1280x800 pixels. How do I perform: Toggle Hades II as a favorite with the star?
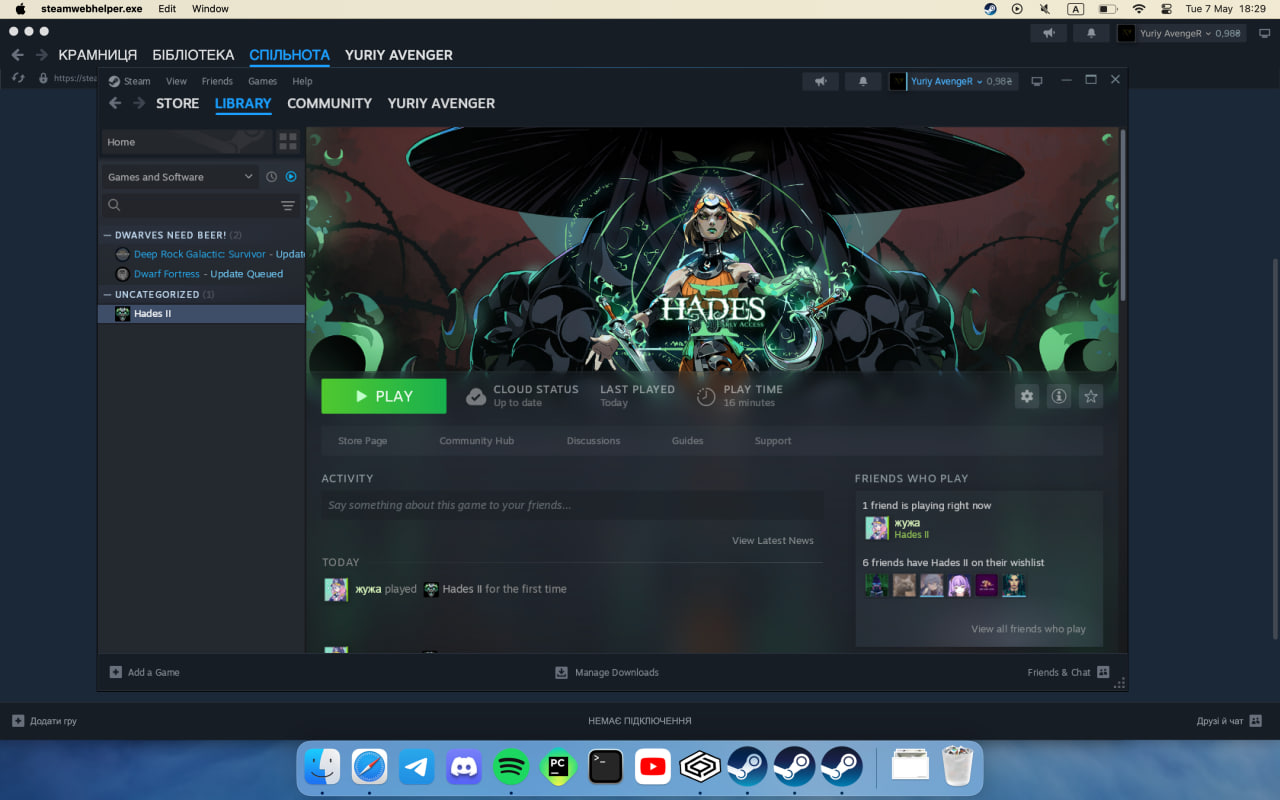point(1091,396)
